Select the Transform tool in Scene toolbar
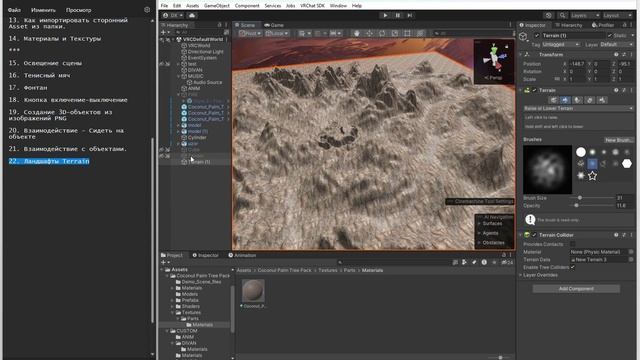Viewport: 640px width, 360px height. 420,33
